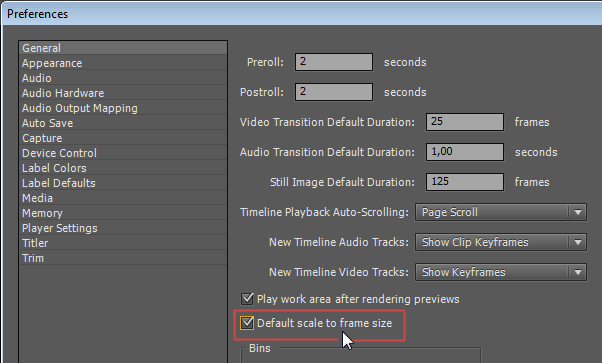Open New Timeline Video Tracks dropdown
Screen dimensions: 602x363
501,272
